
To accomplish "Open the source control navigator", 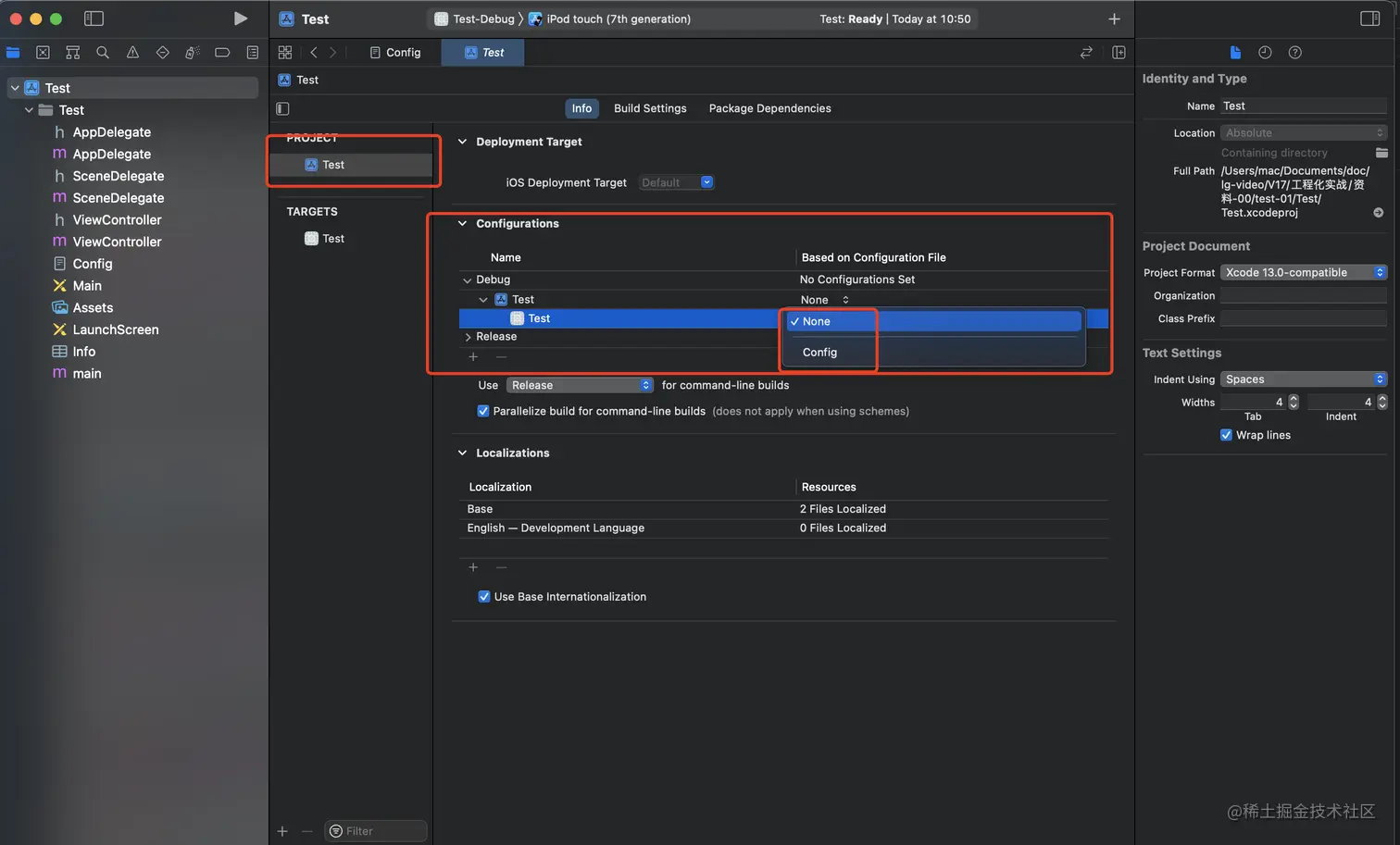I will tap(43, 53).
